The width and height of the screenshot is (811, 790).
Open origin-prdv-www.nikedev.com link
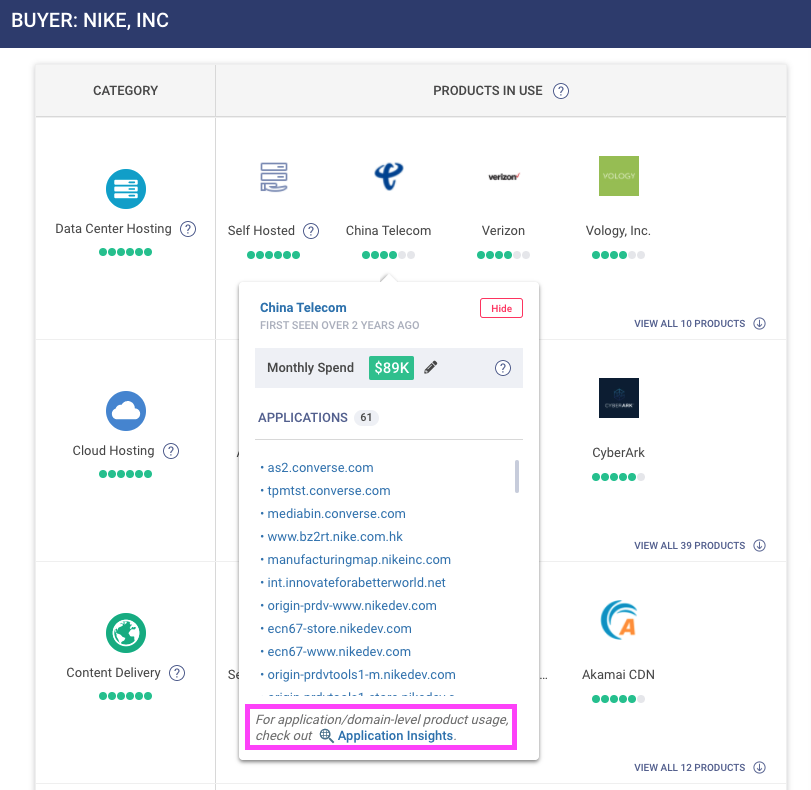tap(352, 606)
